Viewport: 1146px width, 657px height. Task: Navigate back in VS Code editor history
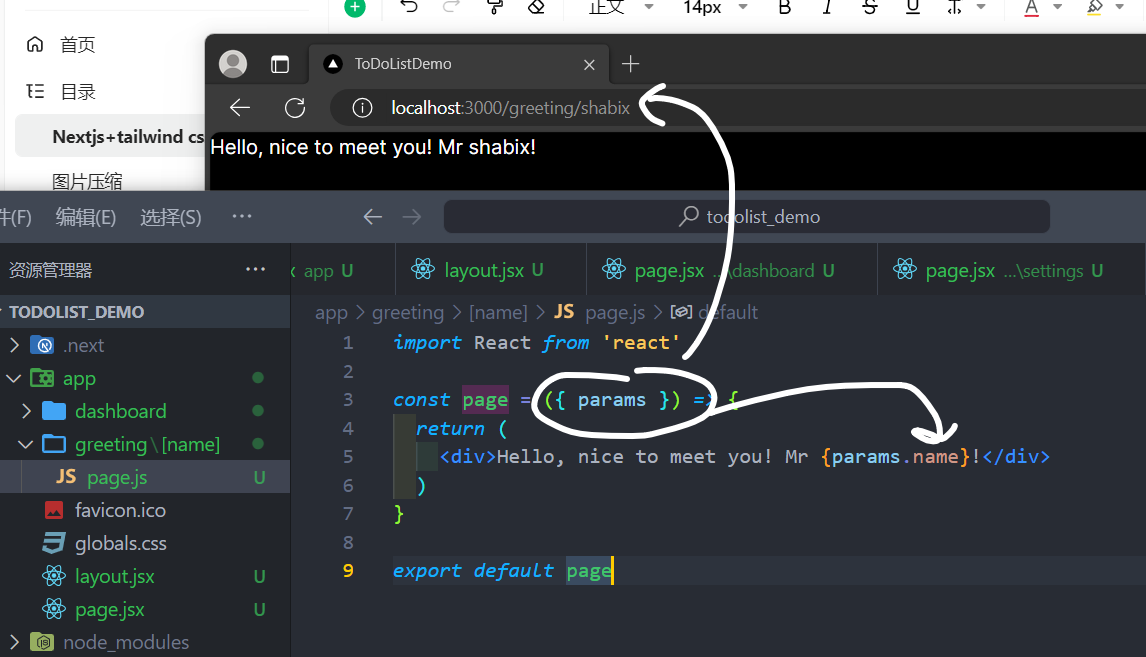pyautogui.click(x=373, y=217)
